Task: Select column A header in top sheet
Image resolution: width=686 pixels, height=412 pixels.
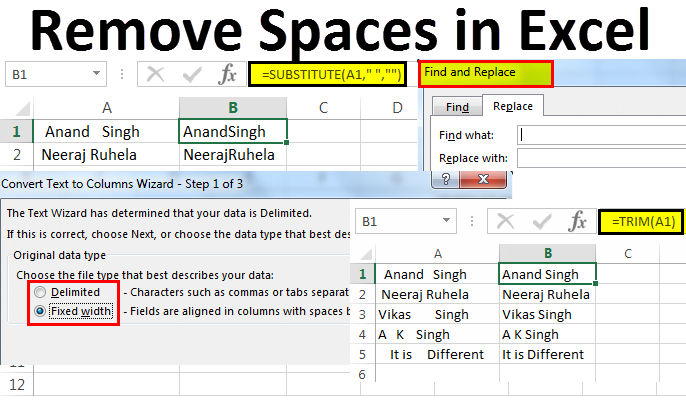Action: [106, 108]
